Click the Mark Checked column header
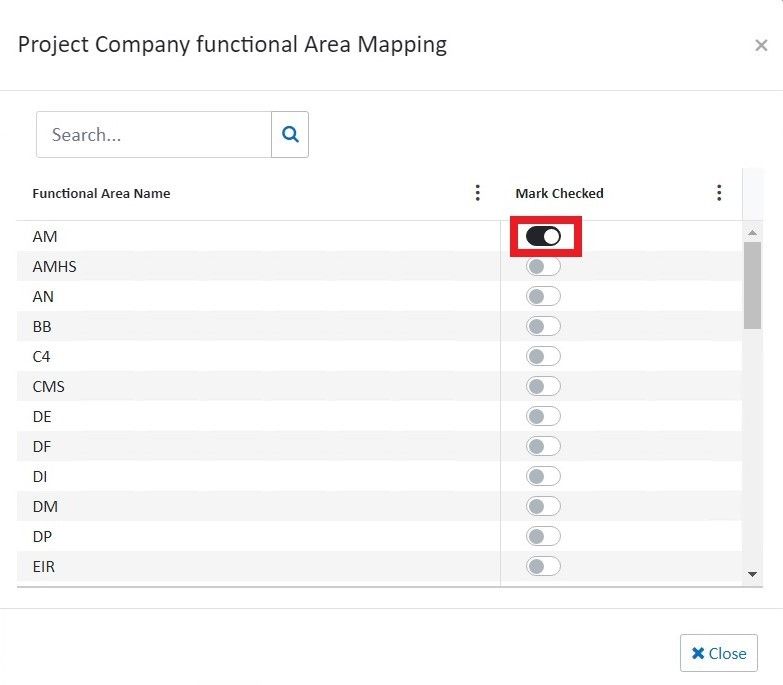 coord(559,194)
